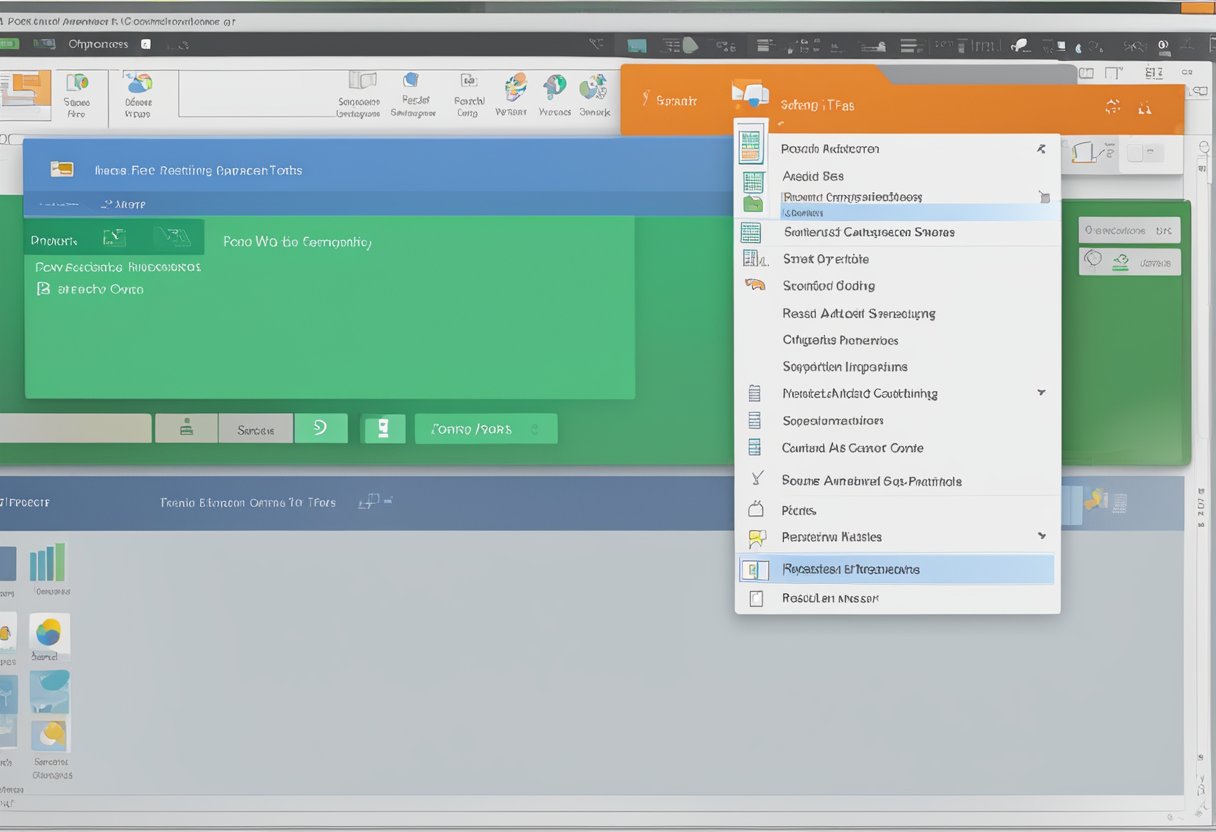Expand the 'Nestatet Aidad Coutthinhg' submenu arrow
1216x832 pixels.
[1041, 393]
